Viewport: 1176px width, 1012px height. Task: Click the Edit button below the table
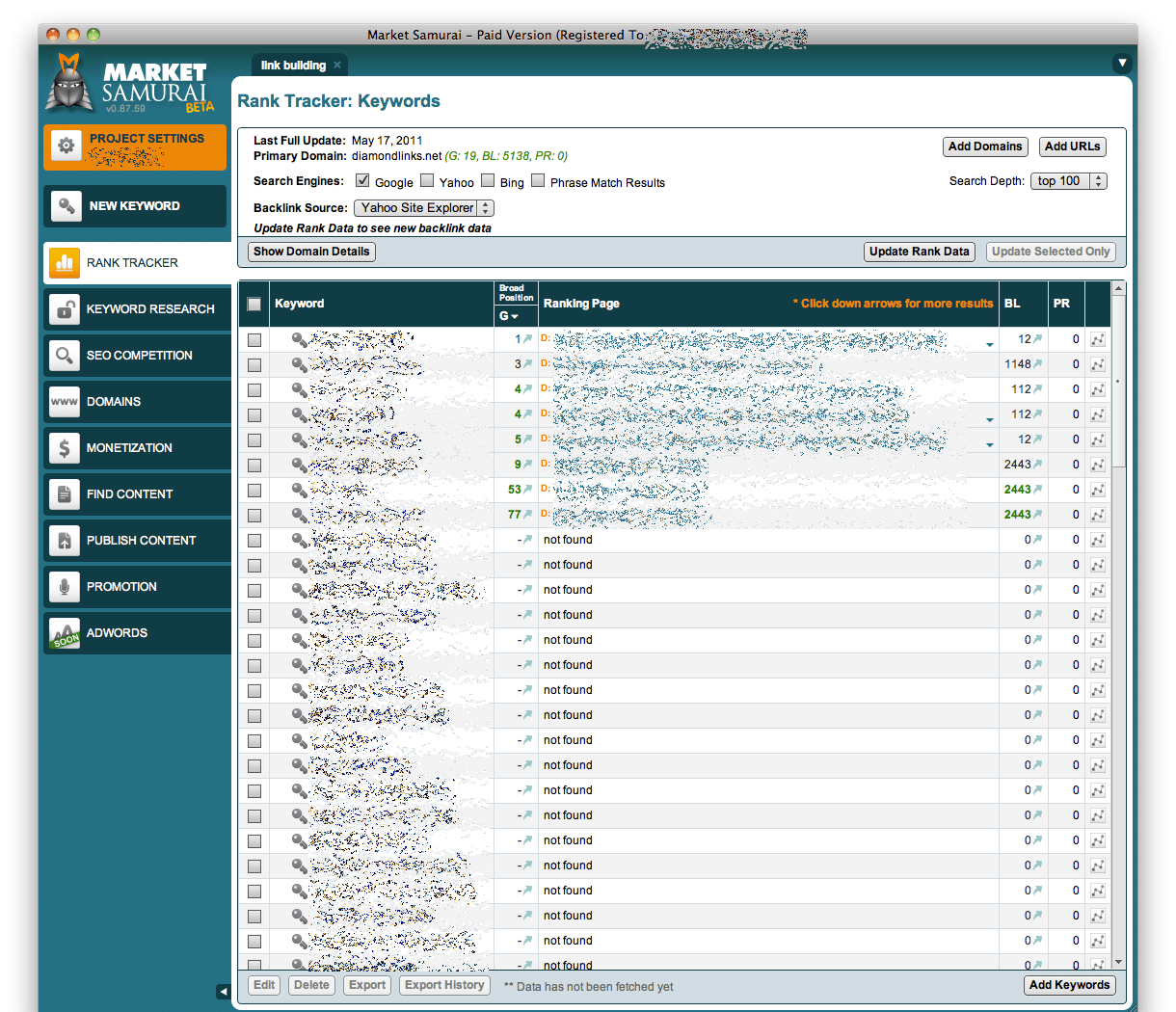(264, 985)
